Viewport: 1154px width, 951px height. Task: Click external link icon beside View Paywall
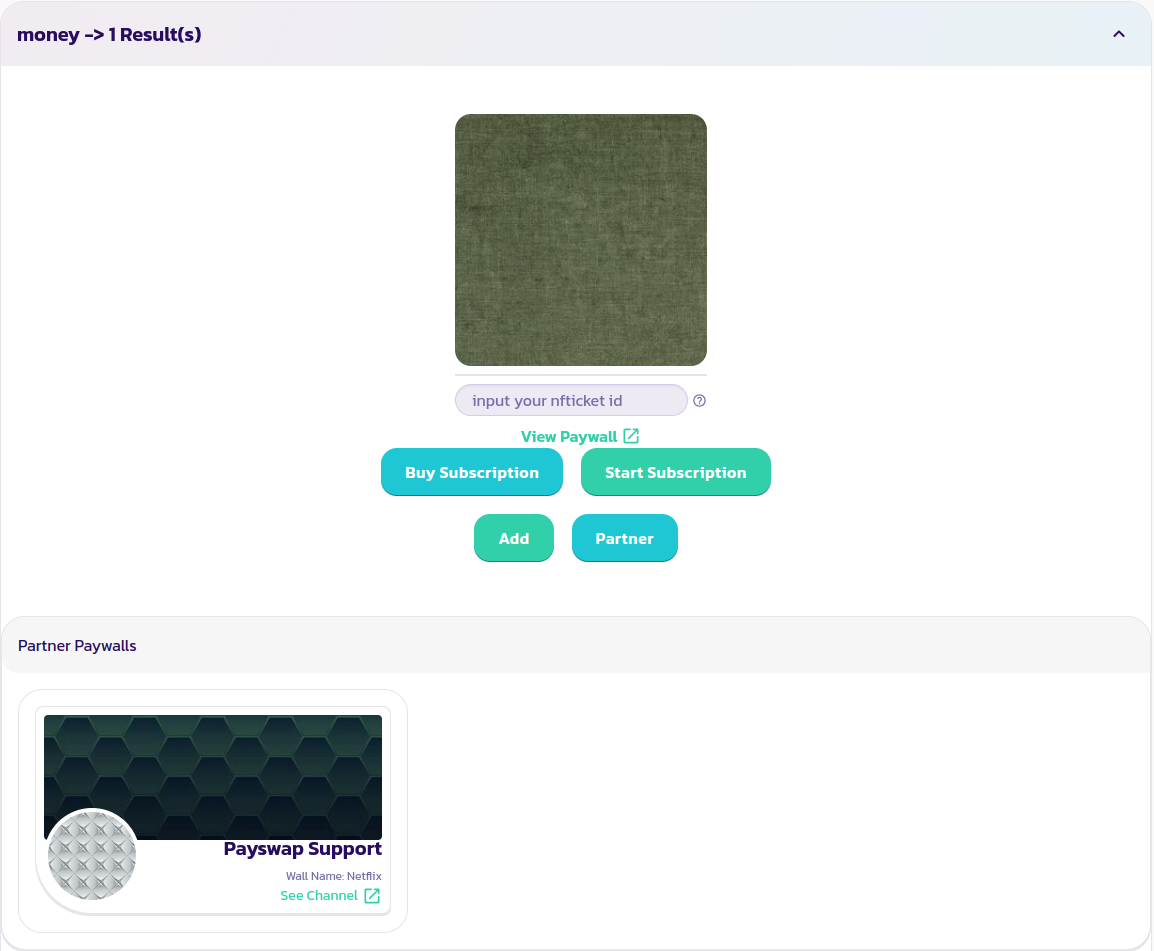click(631, 436)
